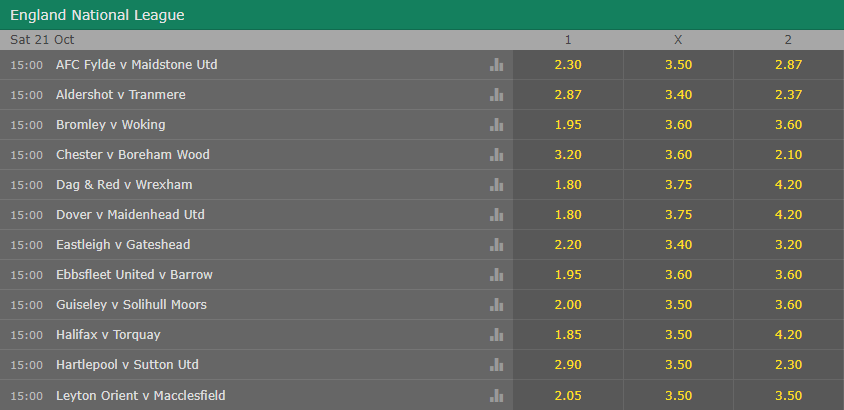The image size is (844, 410).
Task: Pick Hartlepool home odds 2.90
Action: pos(568,365)
